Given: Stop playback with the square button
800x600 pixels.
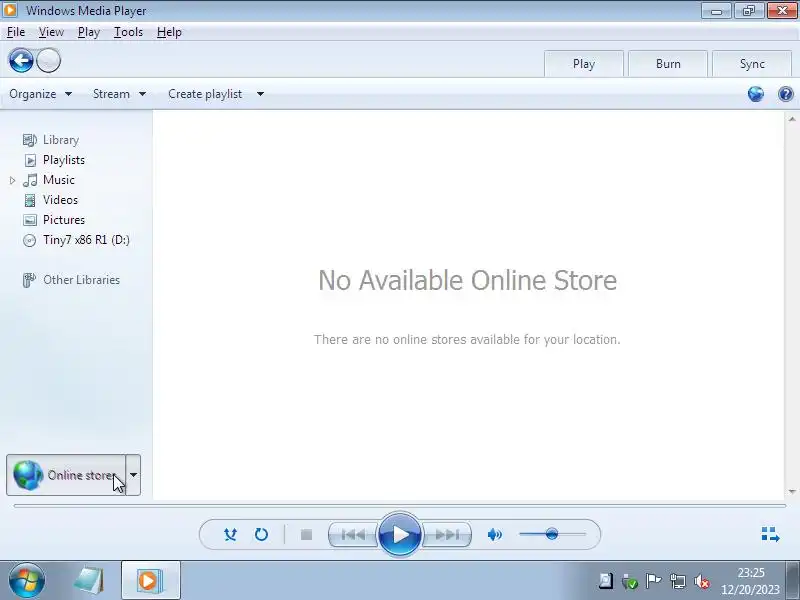Looking at the screenshot, I should 306,534.
